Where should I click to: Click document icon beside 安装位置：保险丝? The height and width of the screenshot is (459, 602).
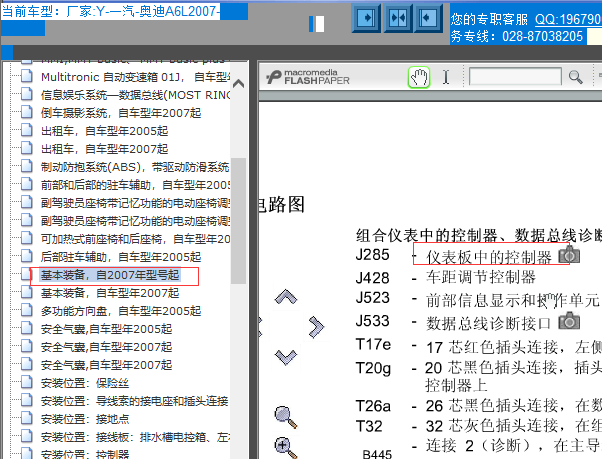[x=26, y=382]
